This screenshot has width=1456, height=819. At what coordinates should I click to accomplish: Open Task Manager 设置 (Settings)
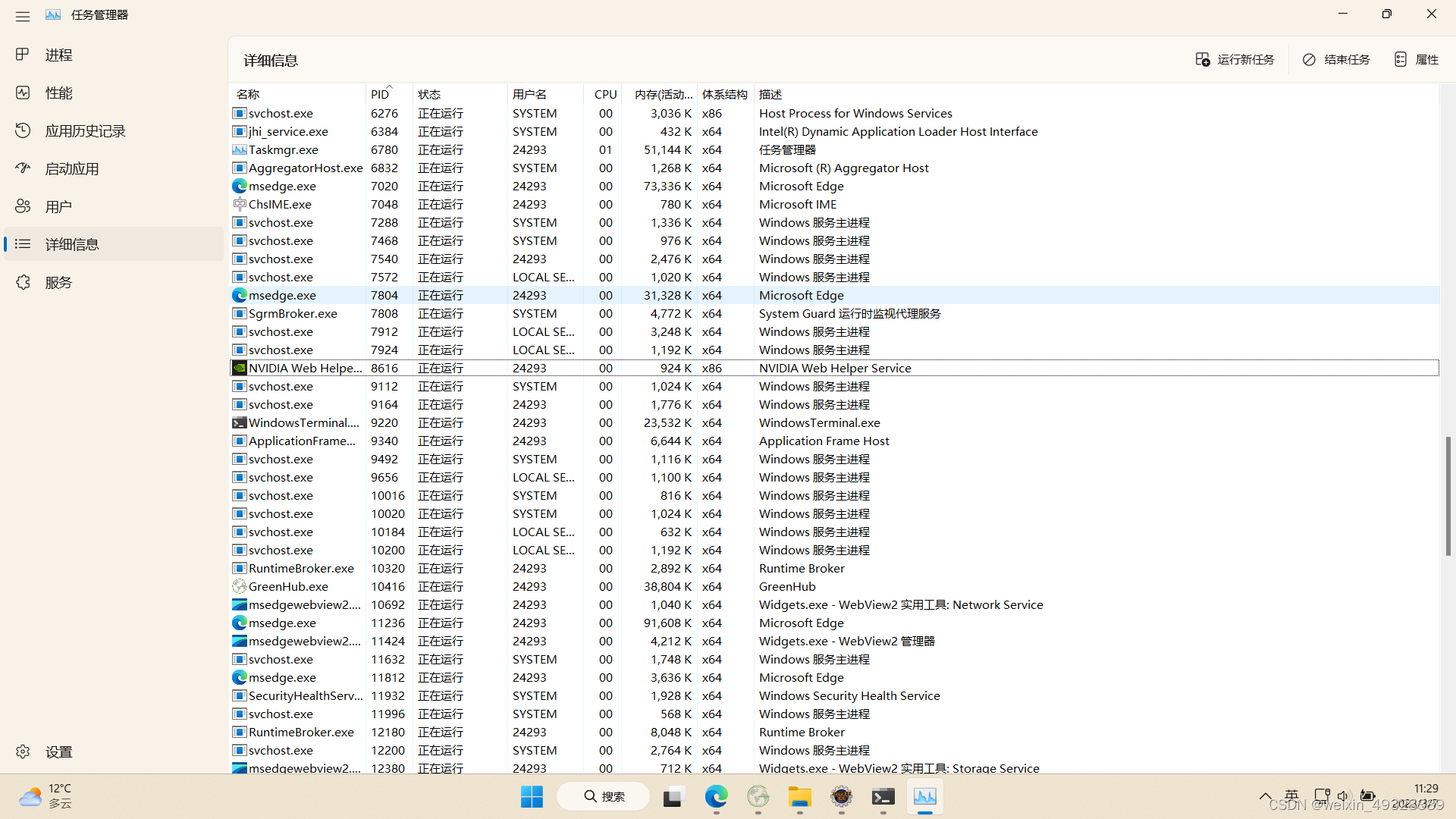coord(114,752)
